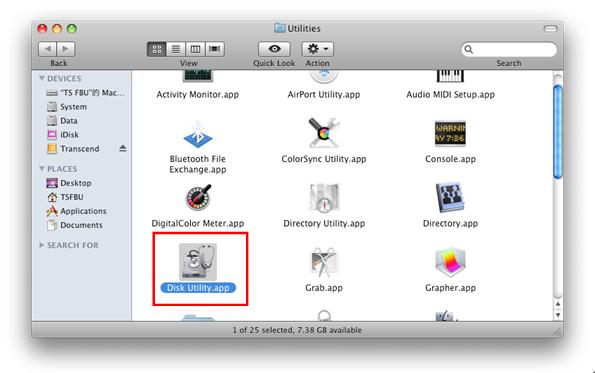Click the scrollbar up arrow
The width and height of the screenshot is (595, 373).
558,304
